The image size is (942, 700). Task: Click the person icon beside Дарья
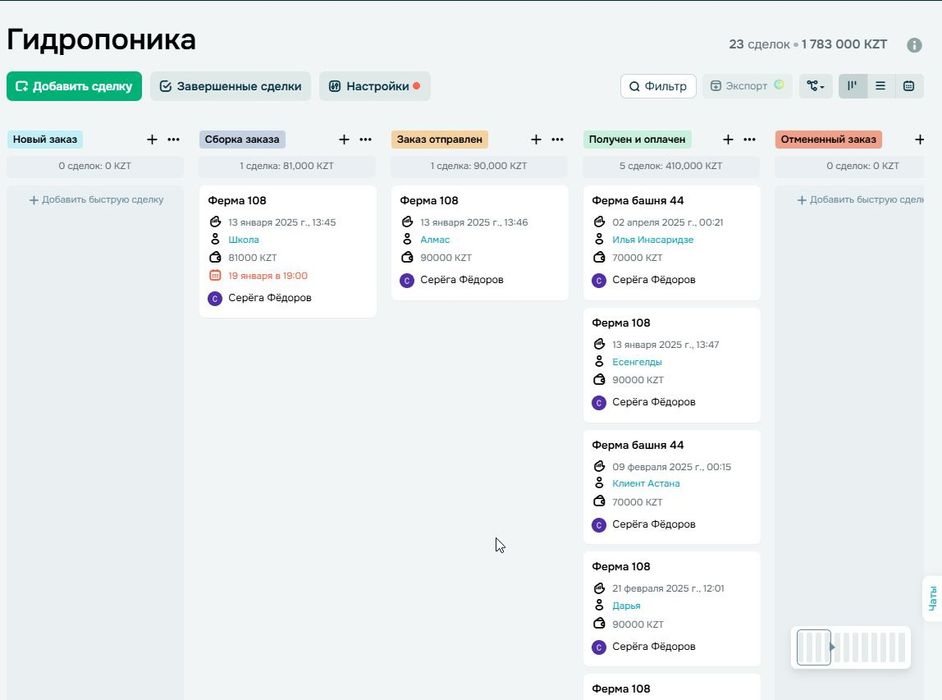point(599,605)
